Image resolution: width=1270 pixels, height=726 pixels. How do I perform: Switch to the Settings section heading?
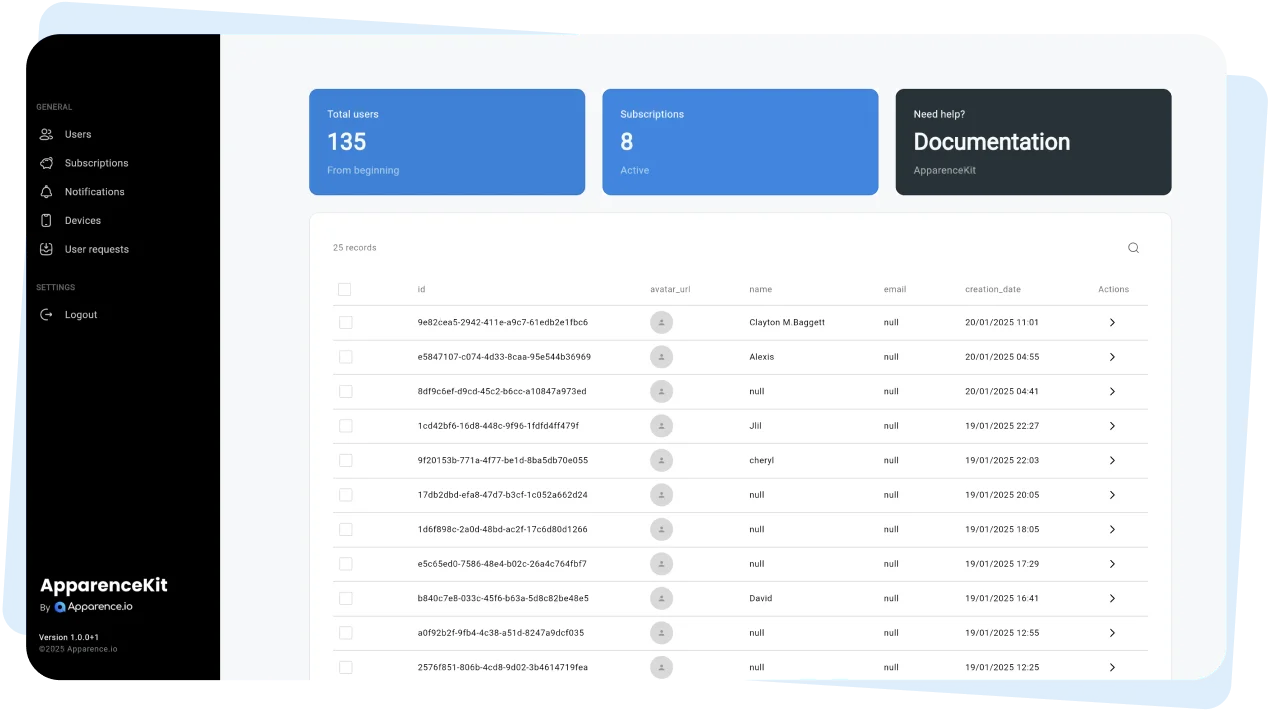click(x=55, y=287)
